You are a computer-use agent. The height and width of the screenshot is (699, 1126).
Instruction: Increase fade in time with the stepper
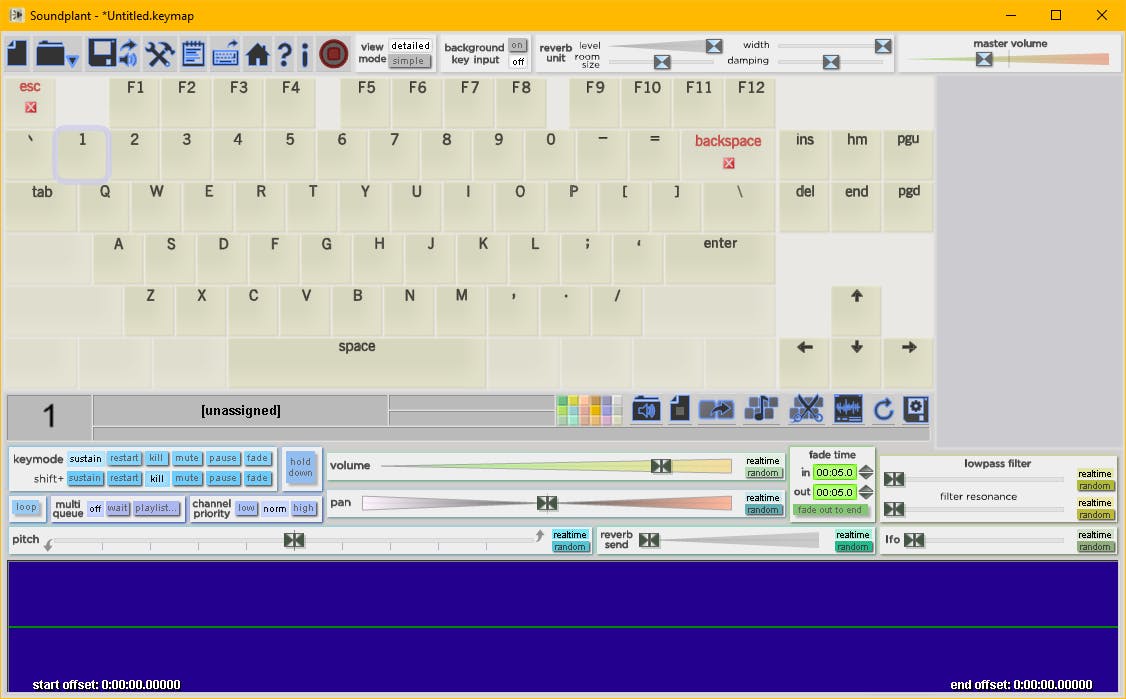point(864,470)
